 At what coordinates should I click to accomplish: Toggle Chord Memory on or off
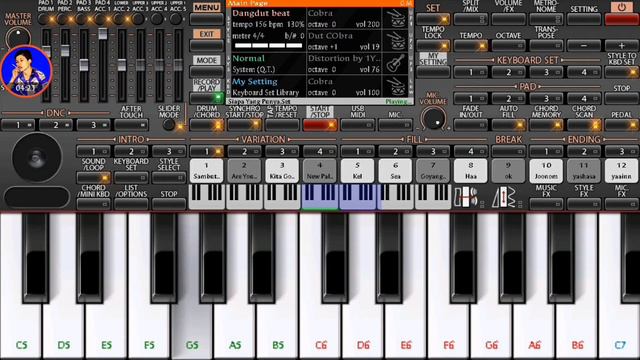[x=546, y=124]
